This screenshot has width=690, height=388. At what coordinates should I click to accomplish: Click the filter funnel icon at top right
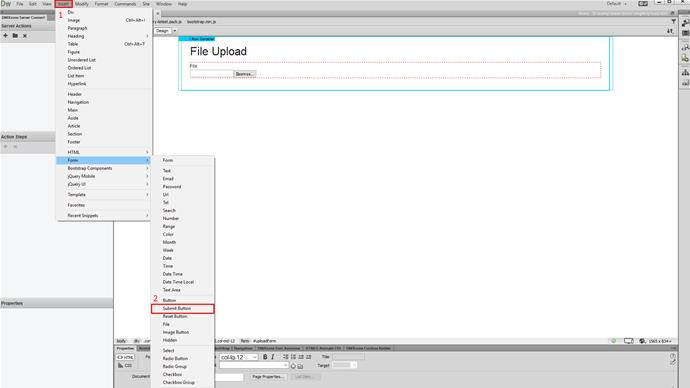673,21
